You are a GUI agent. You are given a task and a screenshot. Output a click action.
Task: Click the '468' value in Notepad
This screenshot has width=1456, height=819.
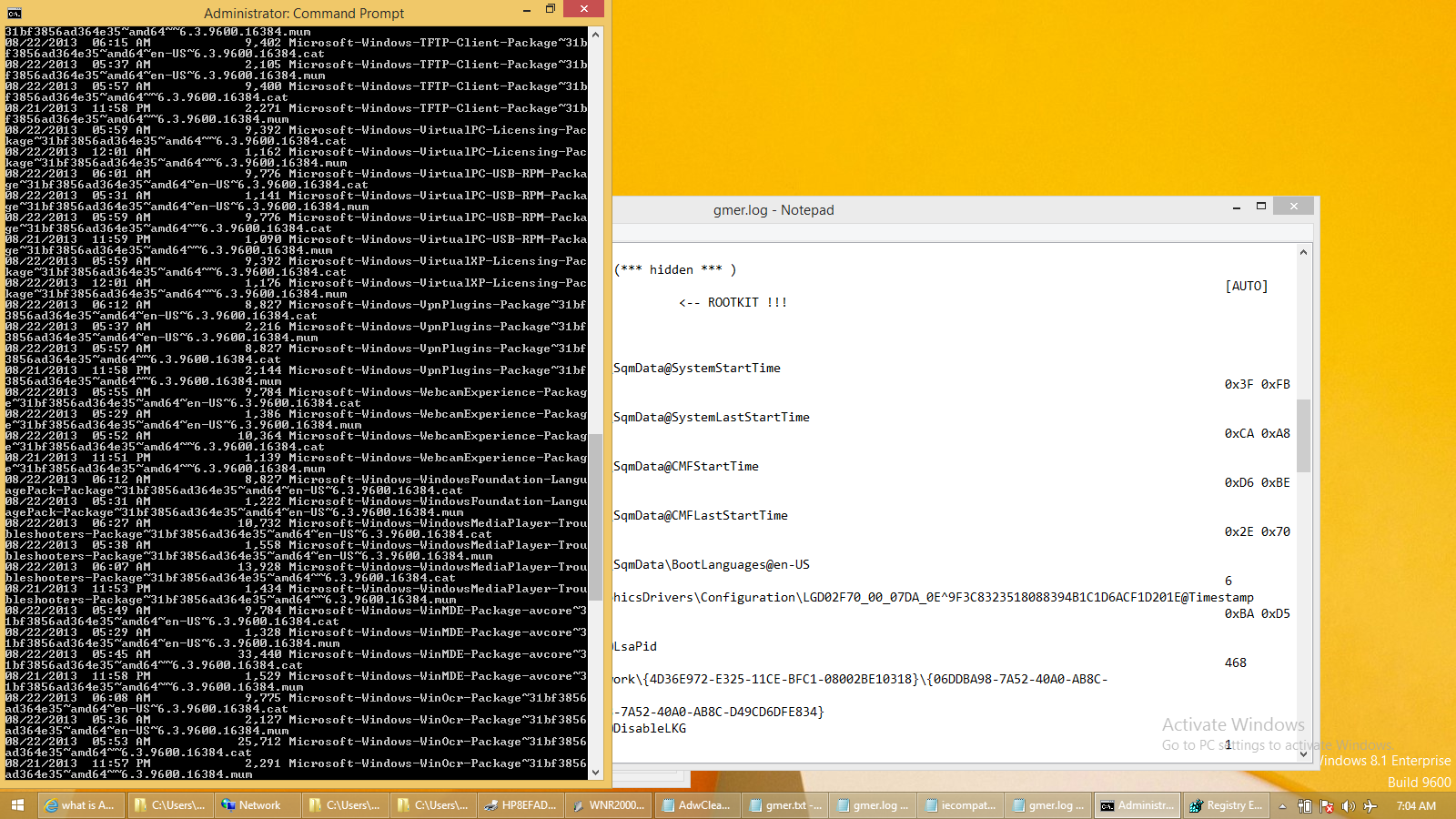tap(1236, 662)
